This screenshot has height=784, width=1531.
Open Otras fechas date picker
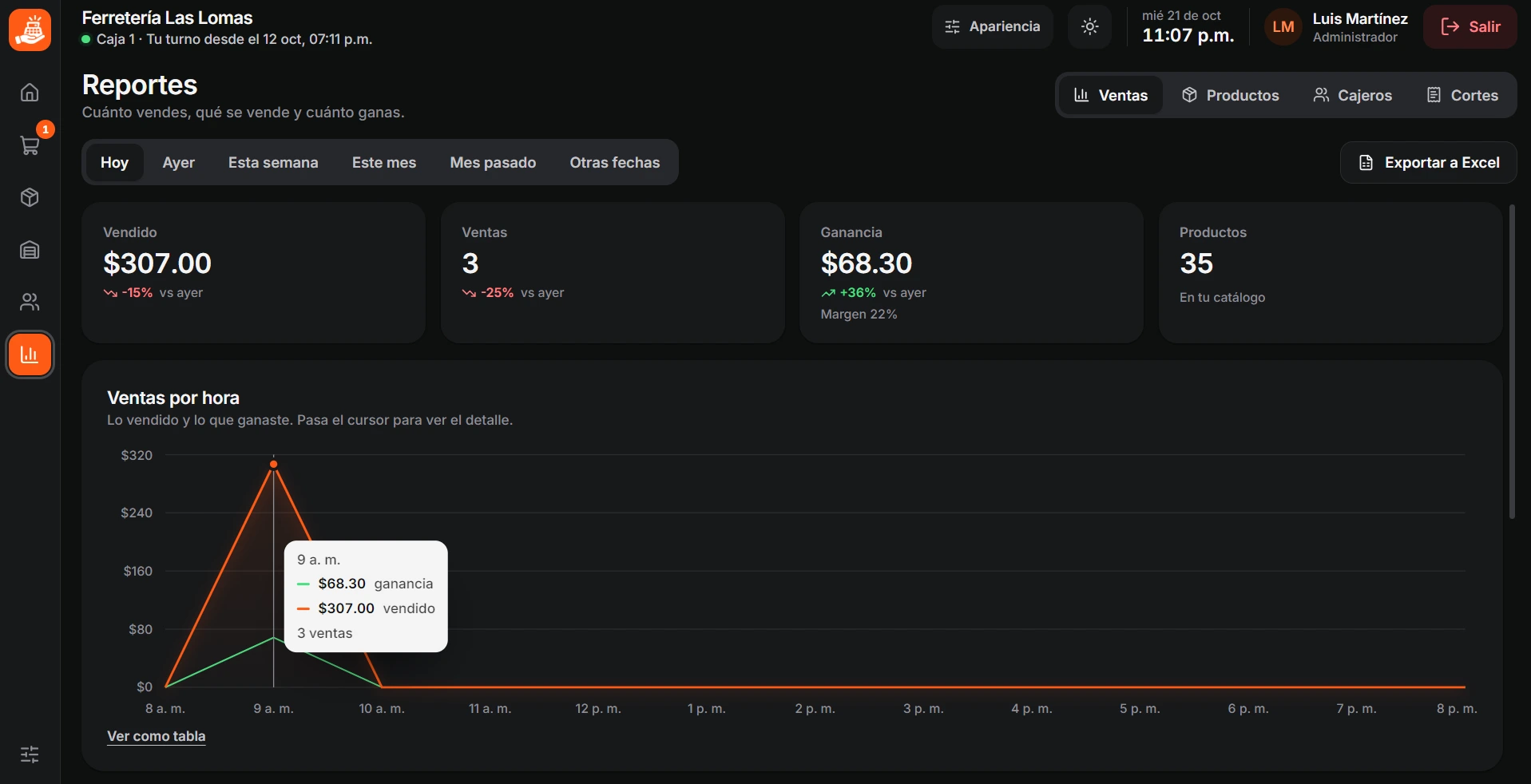click(x=615, y=162)
